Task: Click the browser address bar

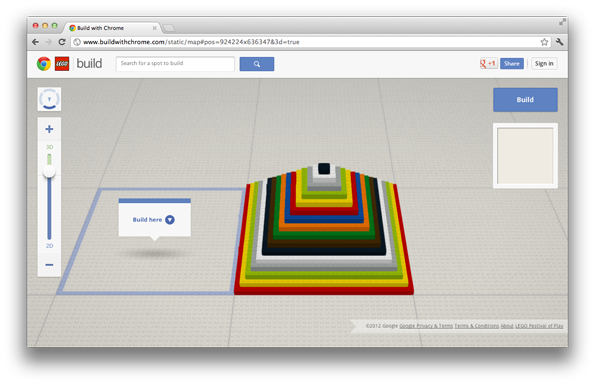Action: click(x=310, y=42)
